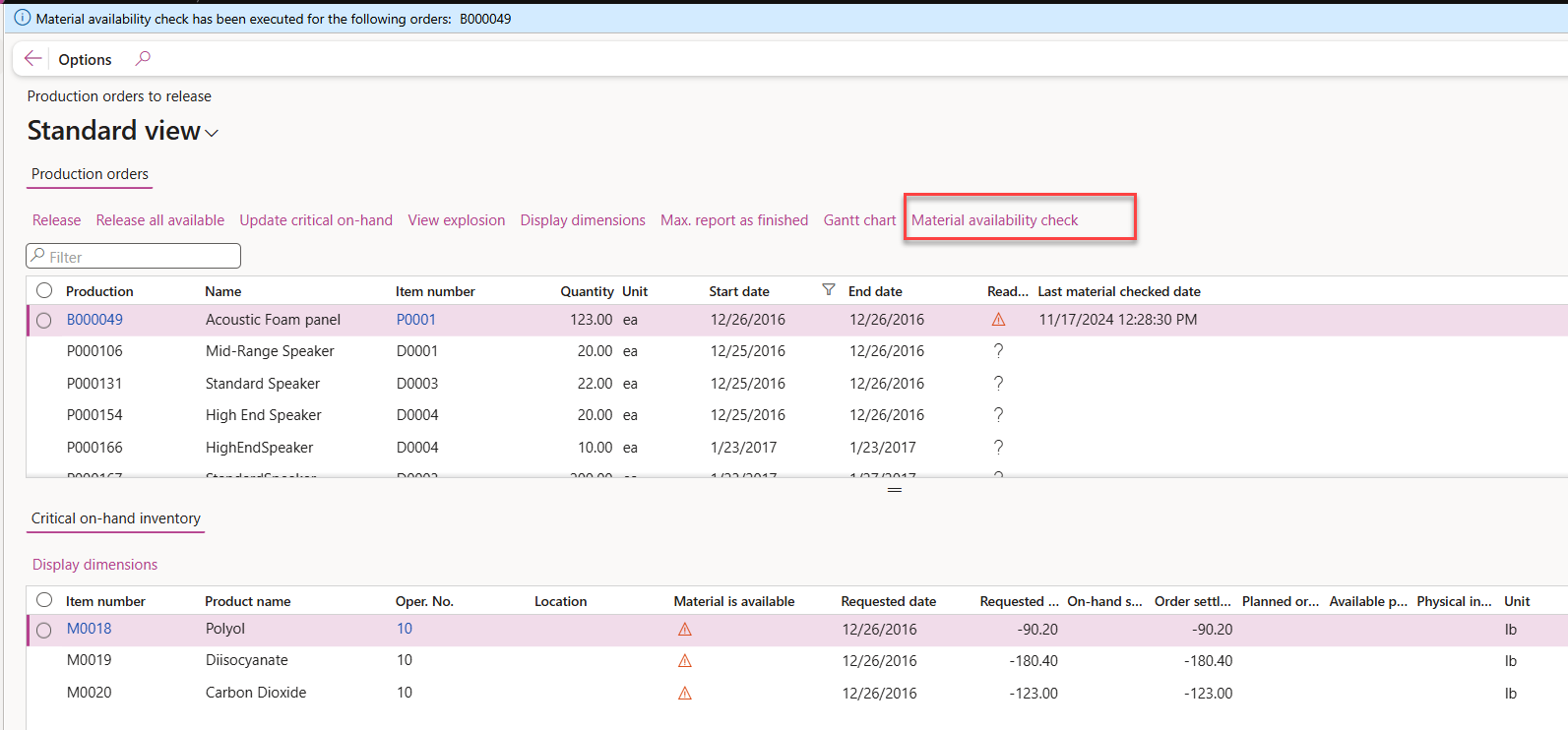Click the question mark for P000131
Image resolution: width=1568 pixels, height=730 pixels.
[998, 384]
